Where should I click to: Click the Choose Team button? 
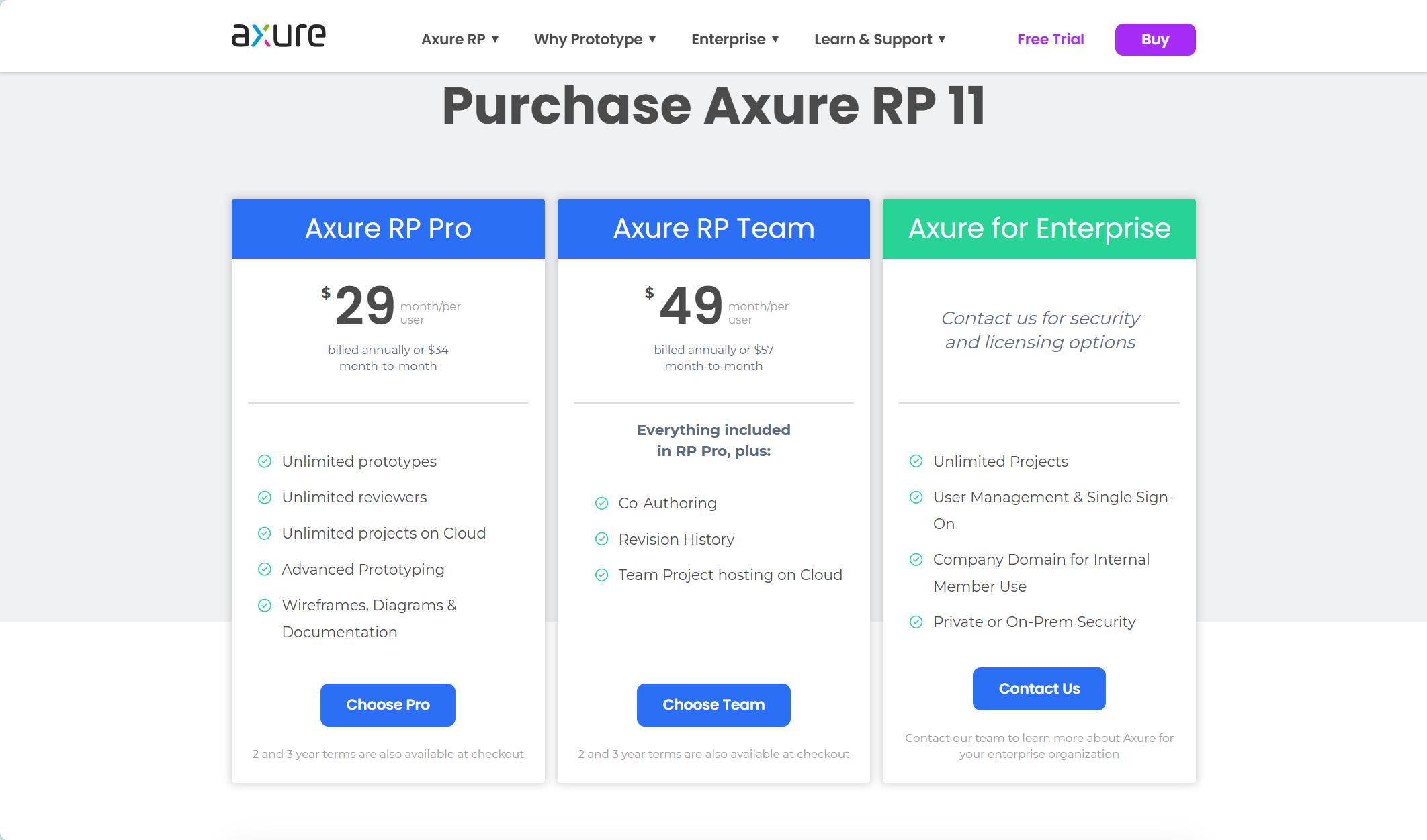713,705
